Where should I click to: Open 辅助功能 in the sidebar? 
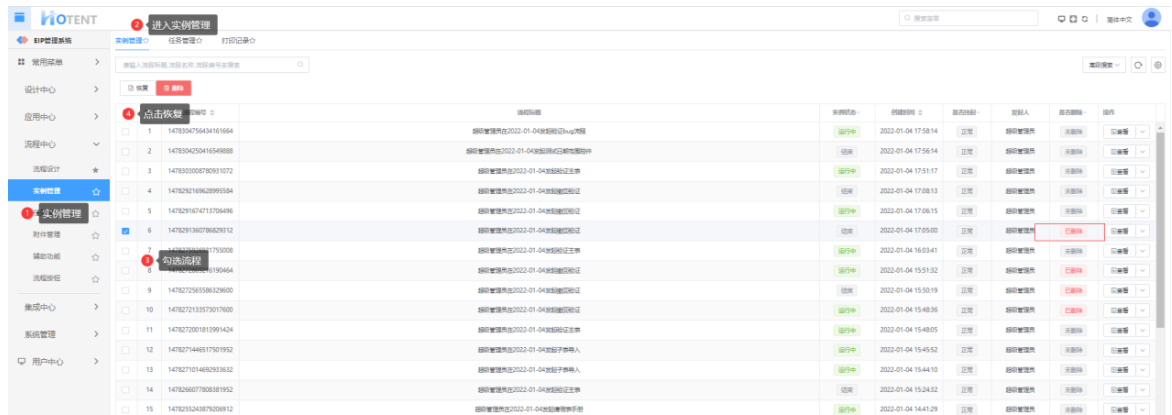pyautogui.click(x=46, y=256)
